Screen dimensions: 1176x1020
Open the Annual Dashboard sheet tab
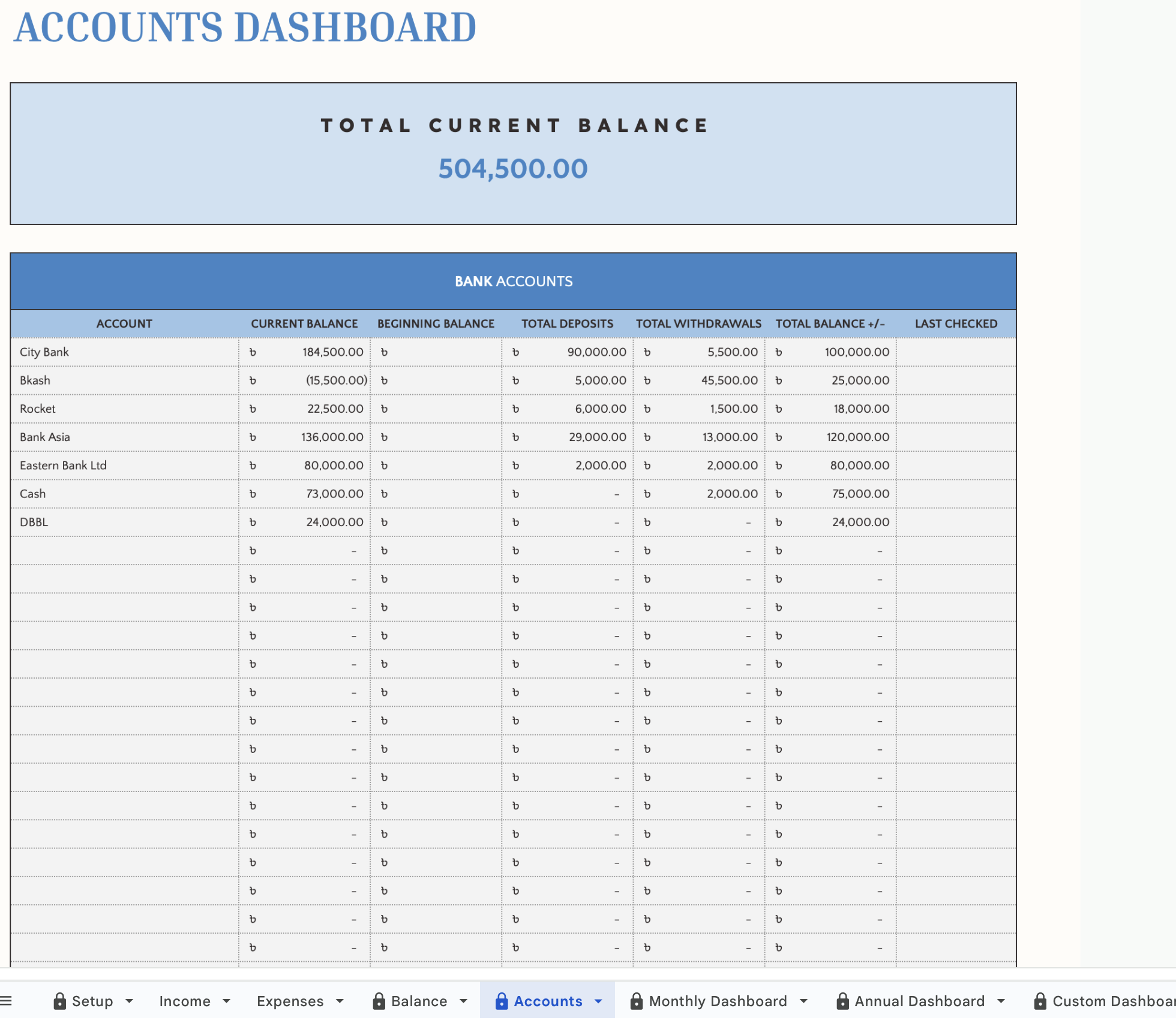point(919,1001)
